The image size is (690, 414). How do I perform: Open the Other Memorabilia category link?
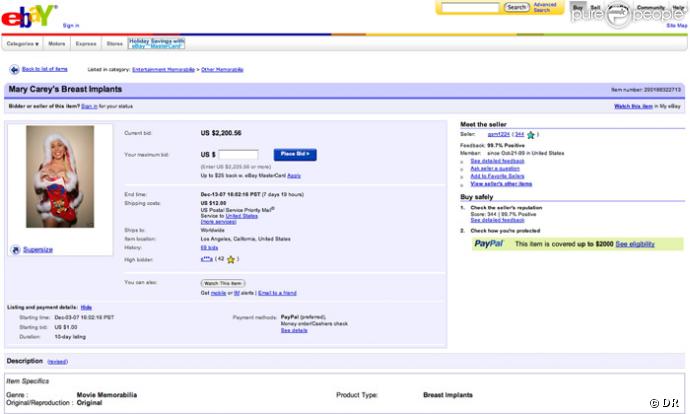[222, 70]
